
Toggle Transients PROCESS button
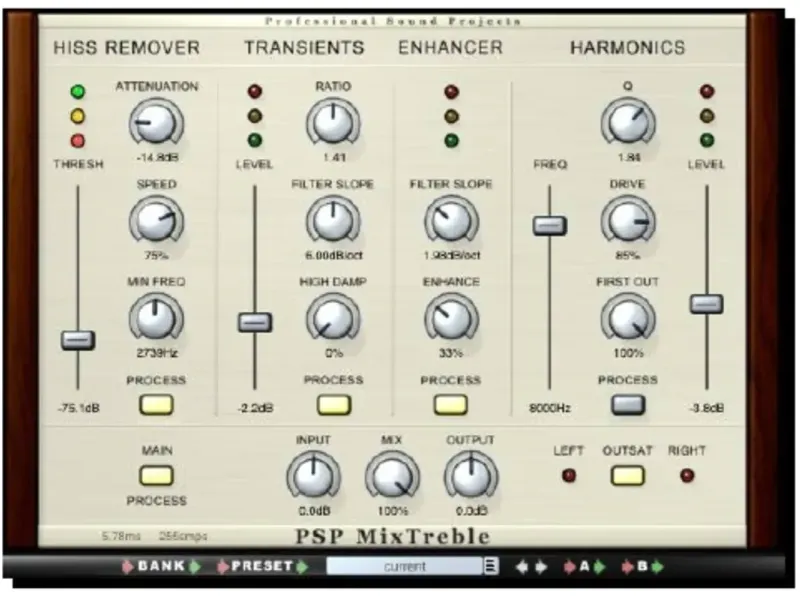[334, 405]
